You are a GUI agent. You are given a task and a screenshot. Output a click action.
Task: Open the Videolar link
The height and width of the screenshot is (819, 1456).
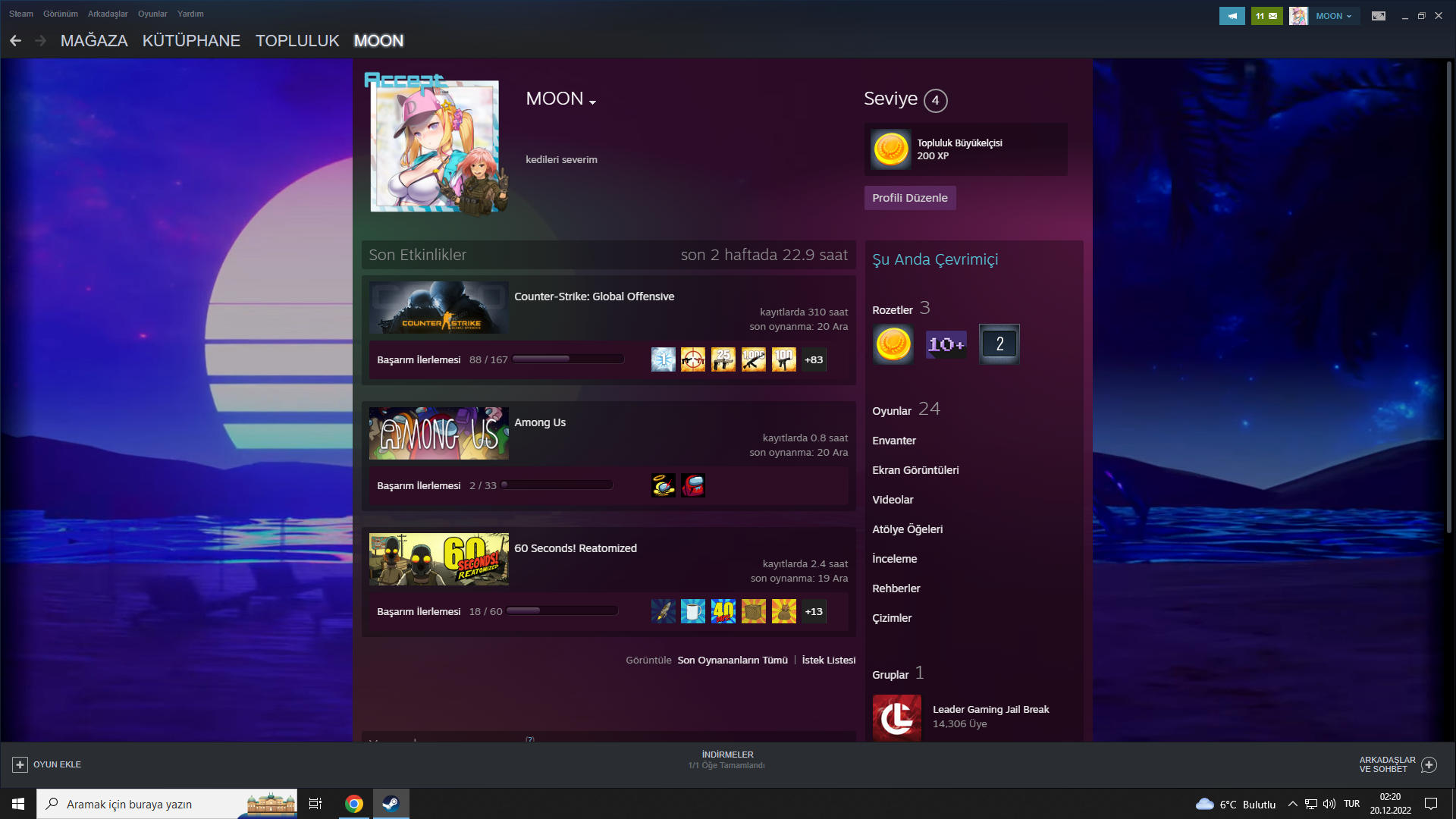coord(893,500)
